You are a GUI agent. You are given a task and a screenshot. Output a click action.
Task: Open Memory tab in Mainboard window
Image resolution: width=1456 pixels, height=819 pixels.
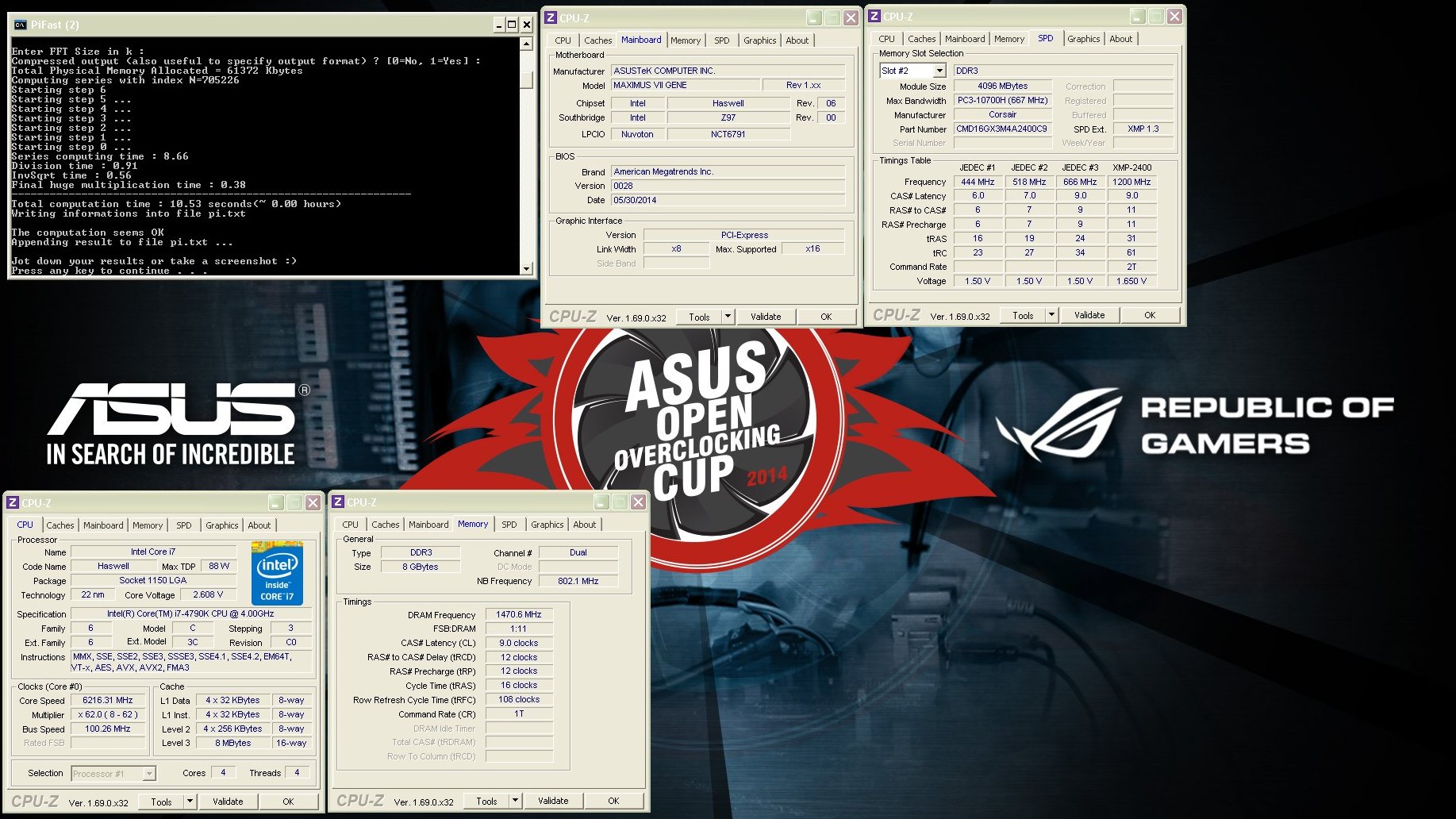pyautogui.click(x=686, y=40)
